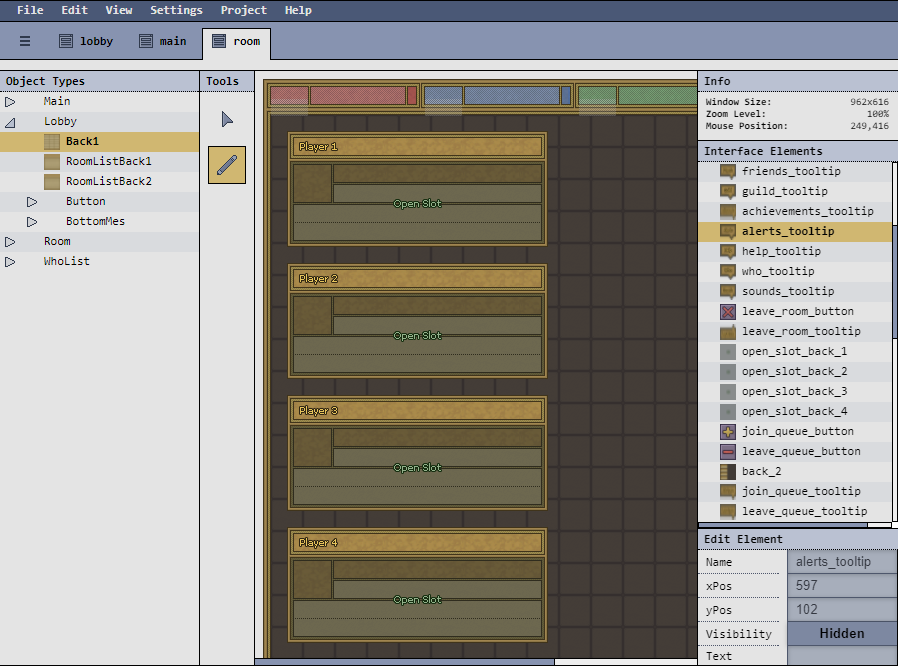Click the guild_tooltip element icon
Image resolution: width=898 pixels, height=666 pixels.
(728, 191)
